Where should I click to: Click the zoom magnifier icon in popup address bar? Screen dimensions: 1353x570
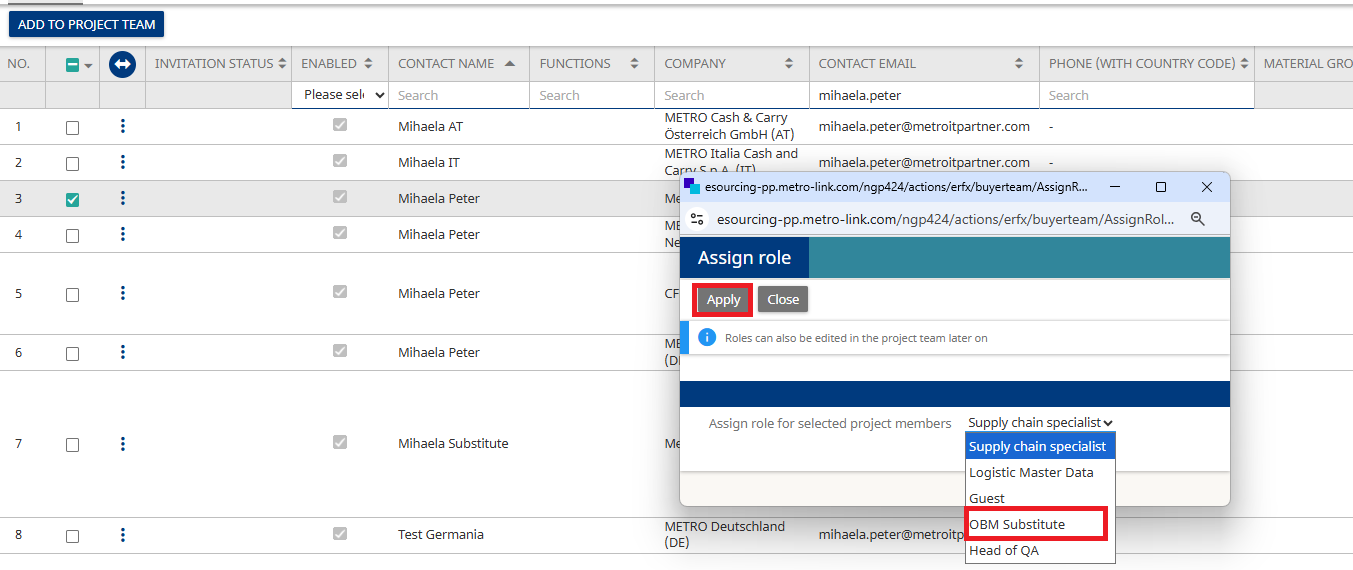(1197, 219)
